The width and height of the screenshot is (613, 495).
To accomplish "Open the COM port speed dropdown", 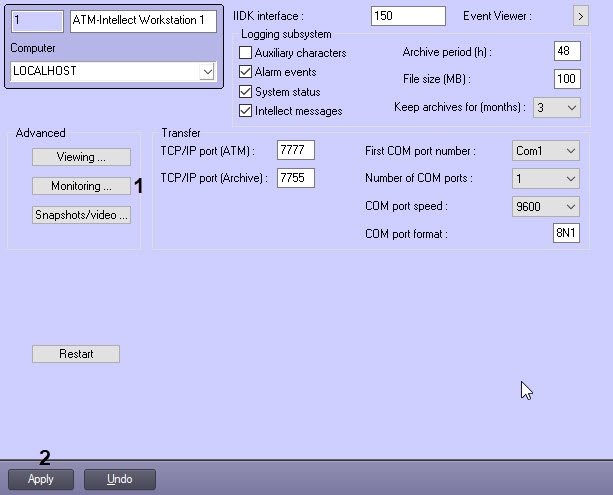I will [x=546, y=206].
